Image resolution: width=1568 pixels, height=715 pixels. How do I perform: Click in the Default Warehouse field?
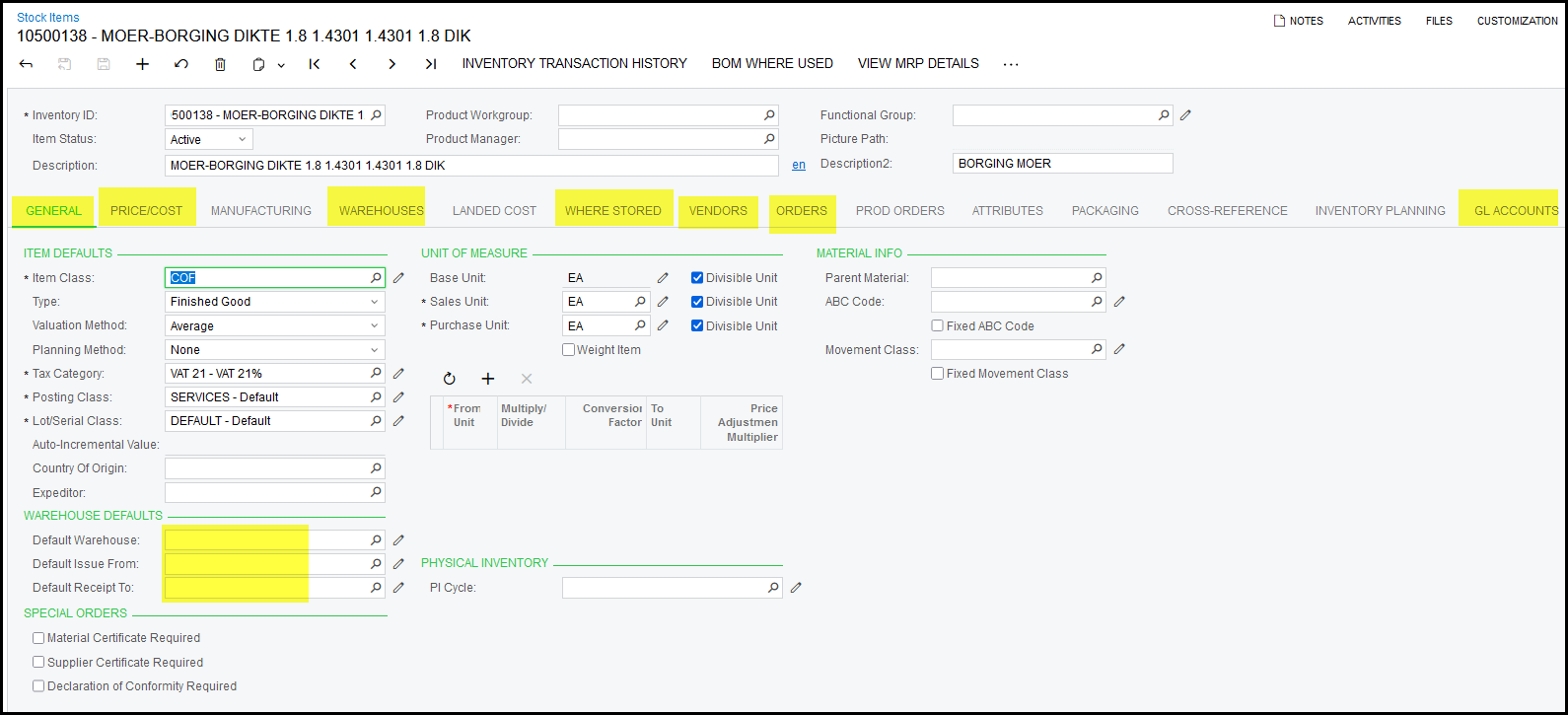[264, 540]
